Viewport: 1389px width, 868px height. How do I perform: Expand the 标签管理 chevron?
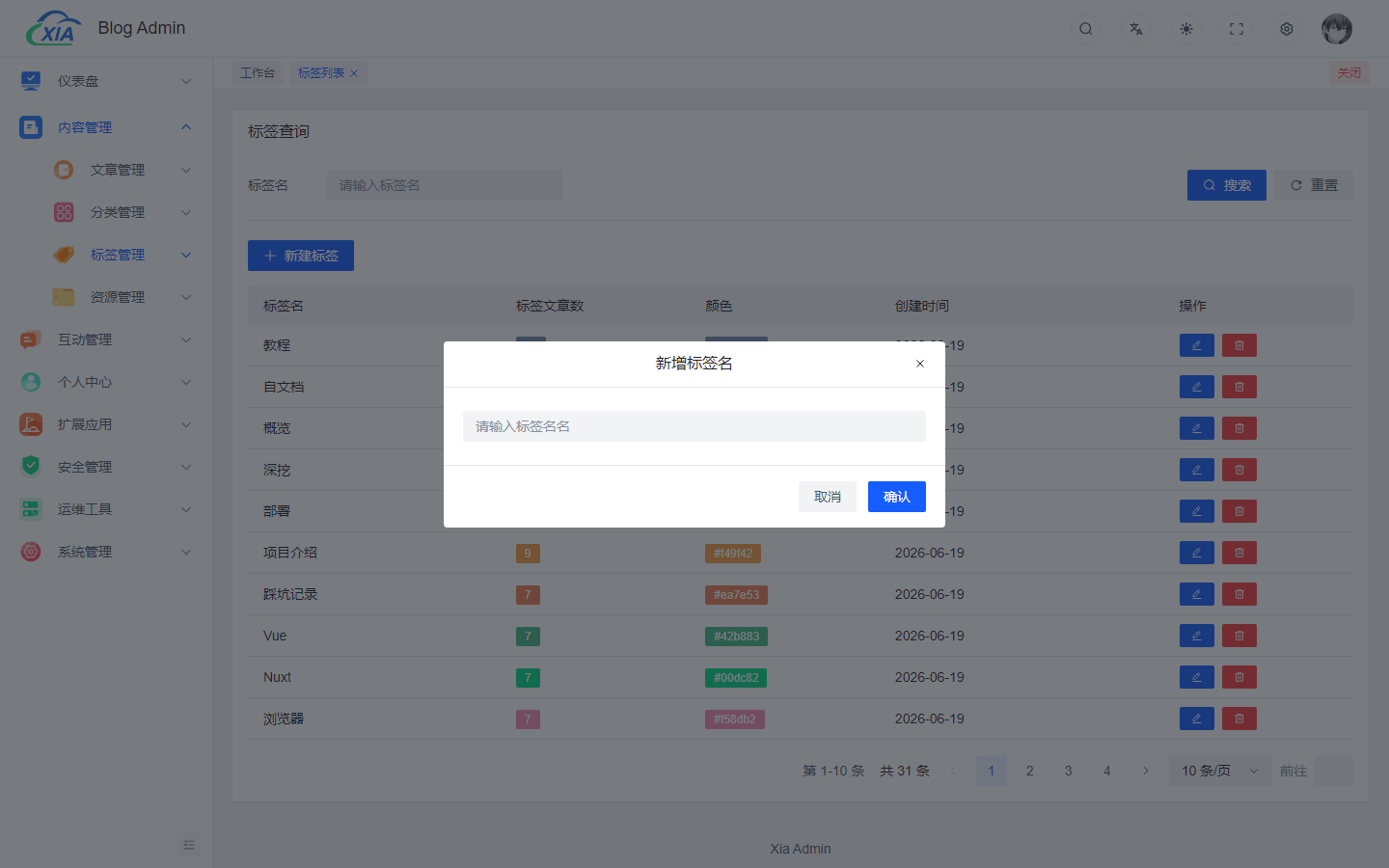click(x=186, y=255)
